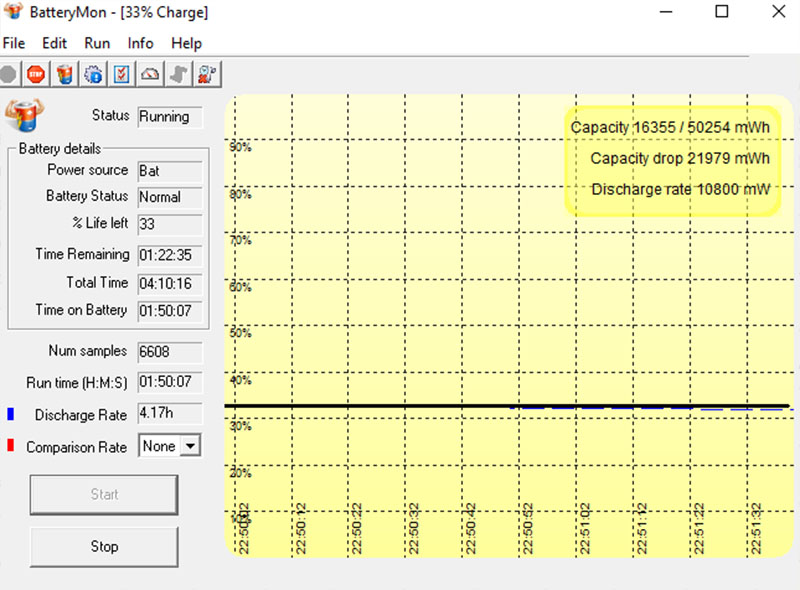The width and height of the screenshot is (800, 590).
Task: Click the gray octagon start toolbar icon
Action: coord(9,75)
